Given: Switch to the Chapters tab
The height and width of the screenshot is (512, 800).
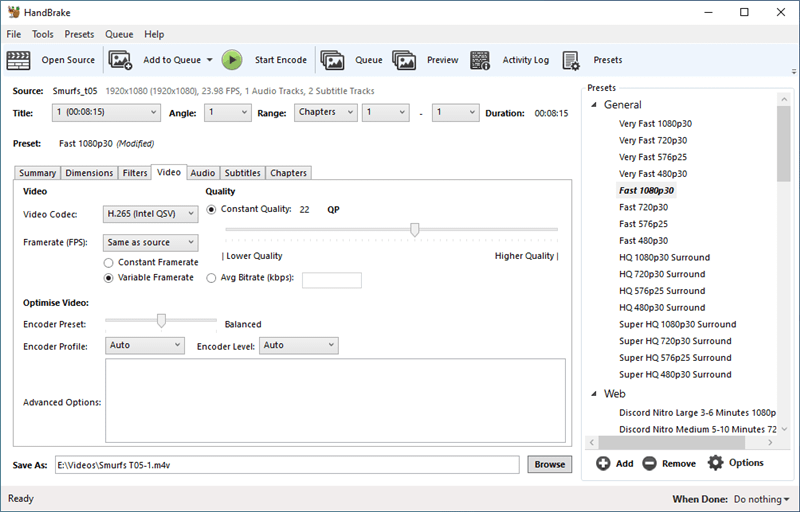Looking at the screenshot, I should pyautogui.click(x=288, y=173).
